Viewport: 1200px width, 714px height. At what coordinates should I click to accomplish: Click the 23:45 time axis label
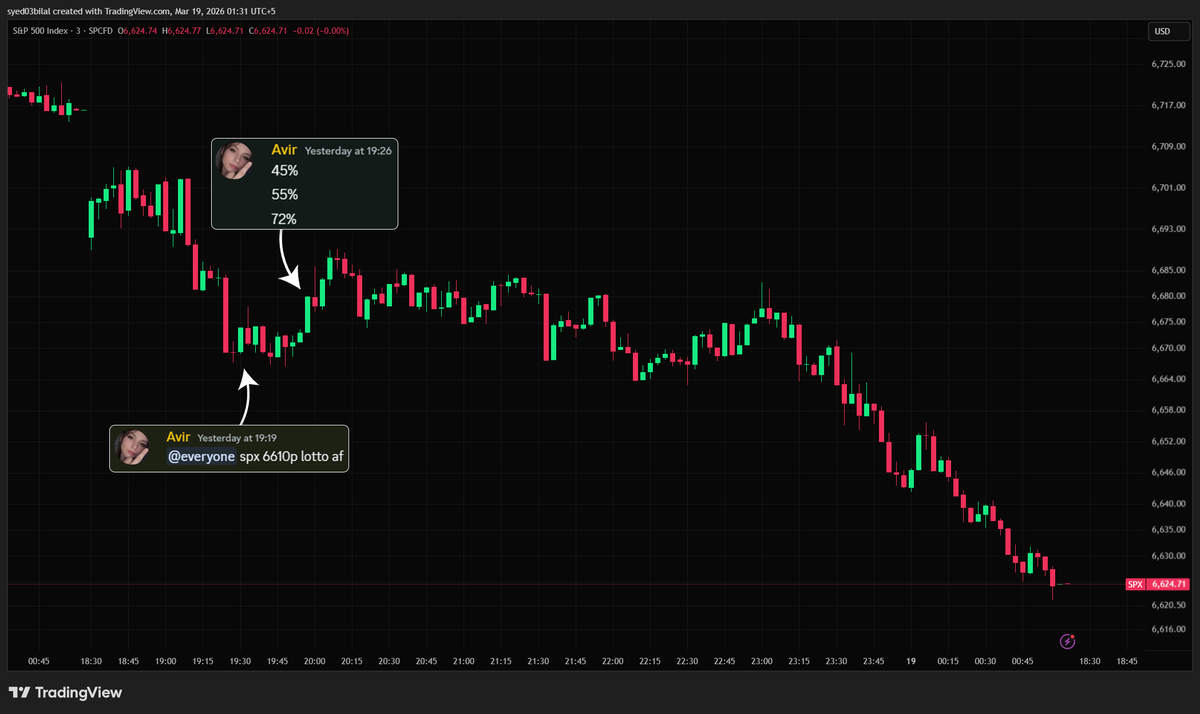tap(873, 661)
